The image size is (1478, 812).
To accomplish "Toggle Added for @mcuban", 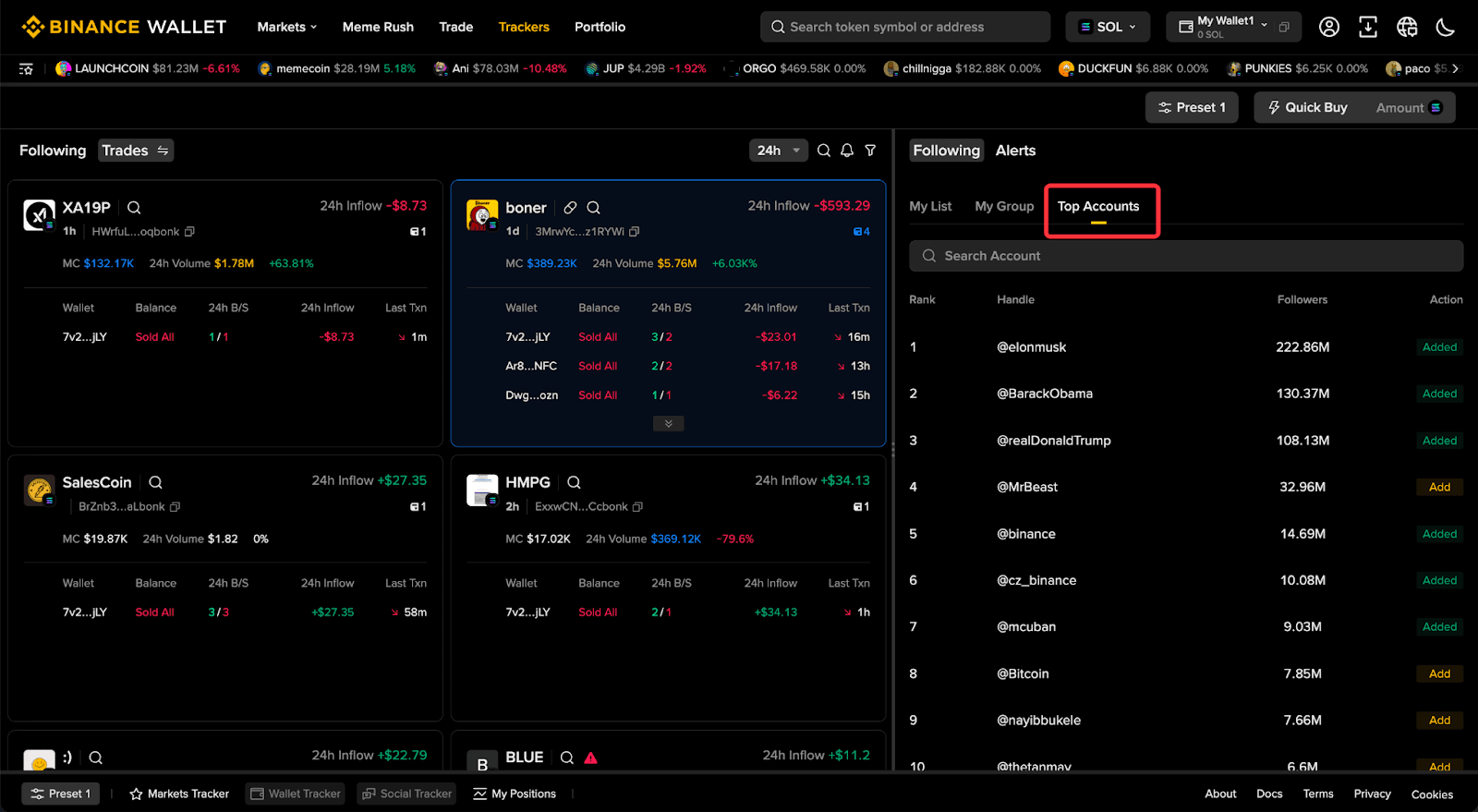I will [1439, 626].
